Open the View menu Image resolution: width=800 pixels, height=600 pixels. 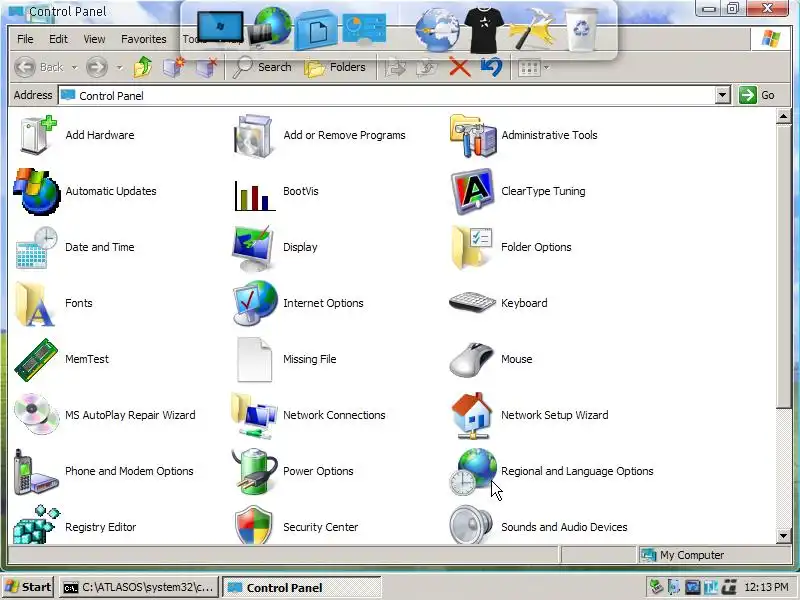click(94, 39)
